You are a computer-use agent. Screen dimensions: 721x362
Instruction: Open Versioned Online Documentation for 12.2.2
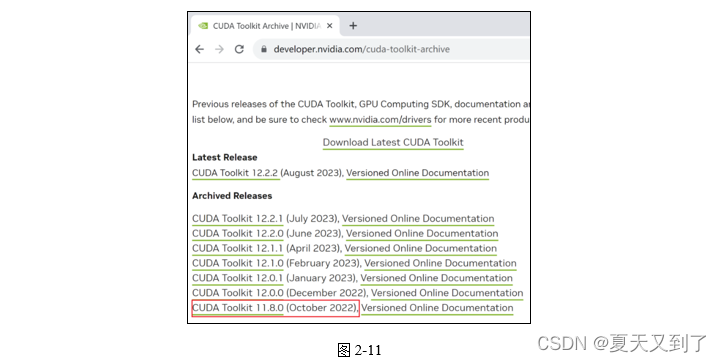click(x=418, y=173)
